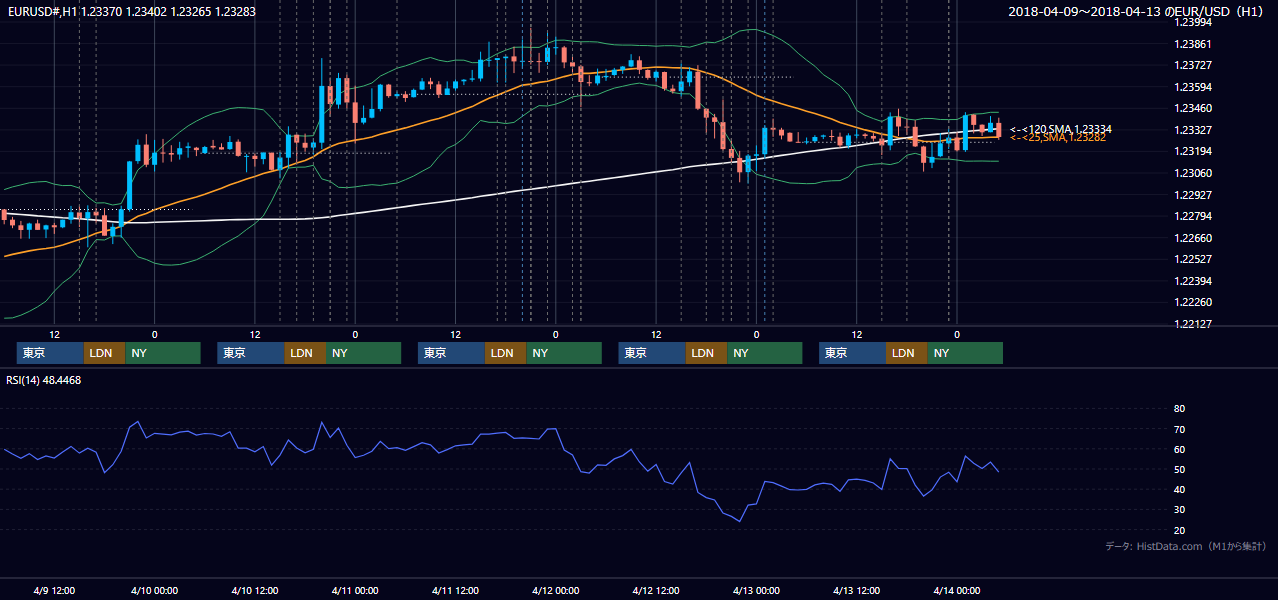Image resolution: width=1278 pixels, height=600 pixels.
Task: Click price axis value 1.23727
Action: 1193,65
